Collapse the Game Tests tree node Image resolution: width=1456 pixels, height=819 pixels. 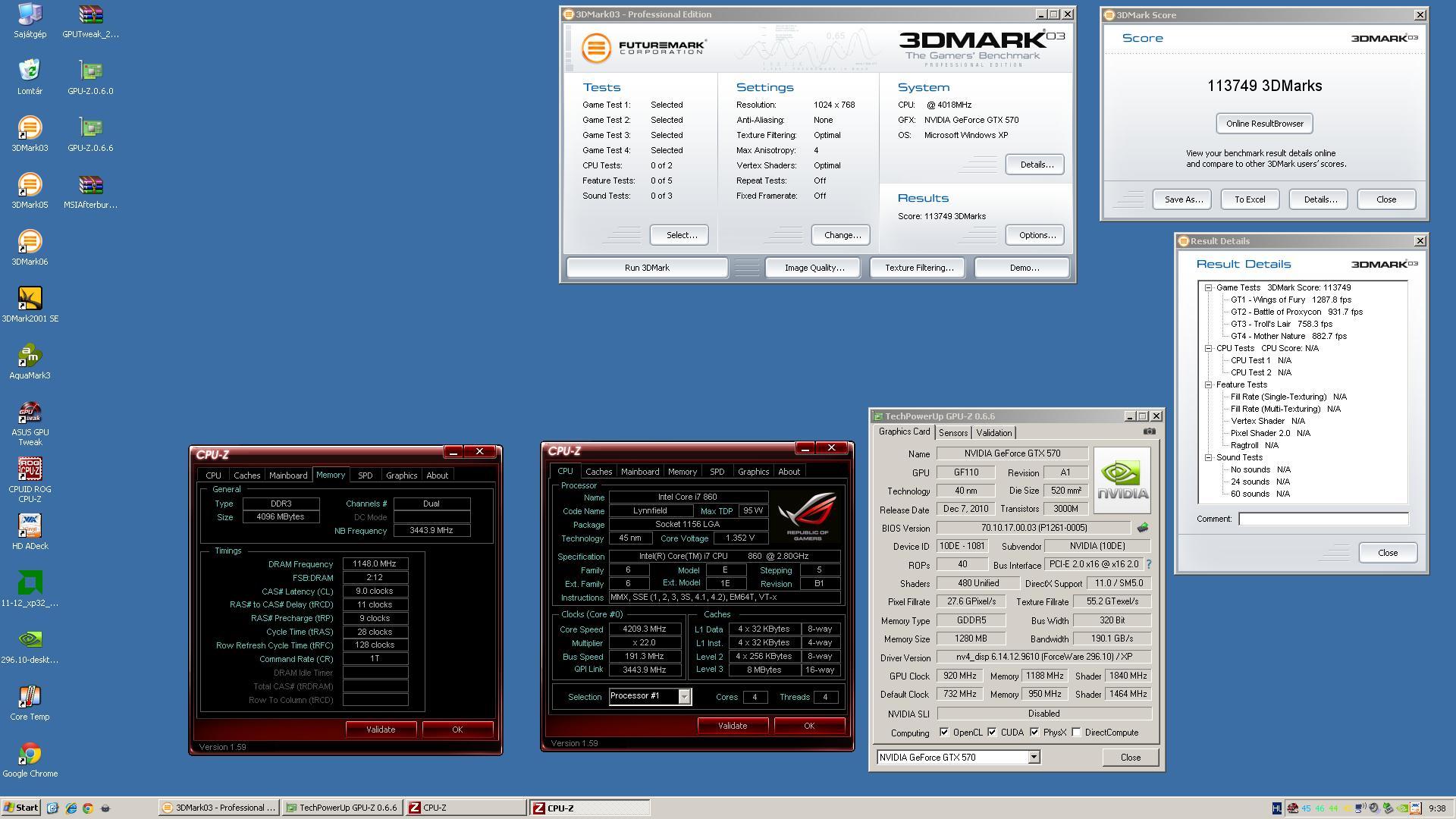1209,288
